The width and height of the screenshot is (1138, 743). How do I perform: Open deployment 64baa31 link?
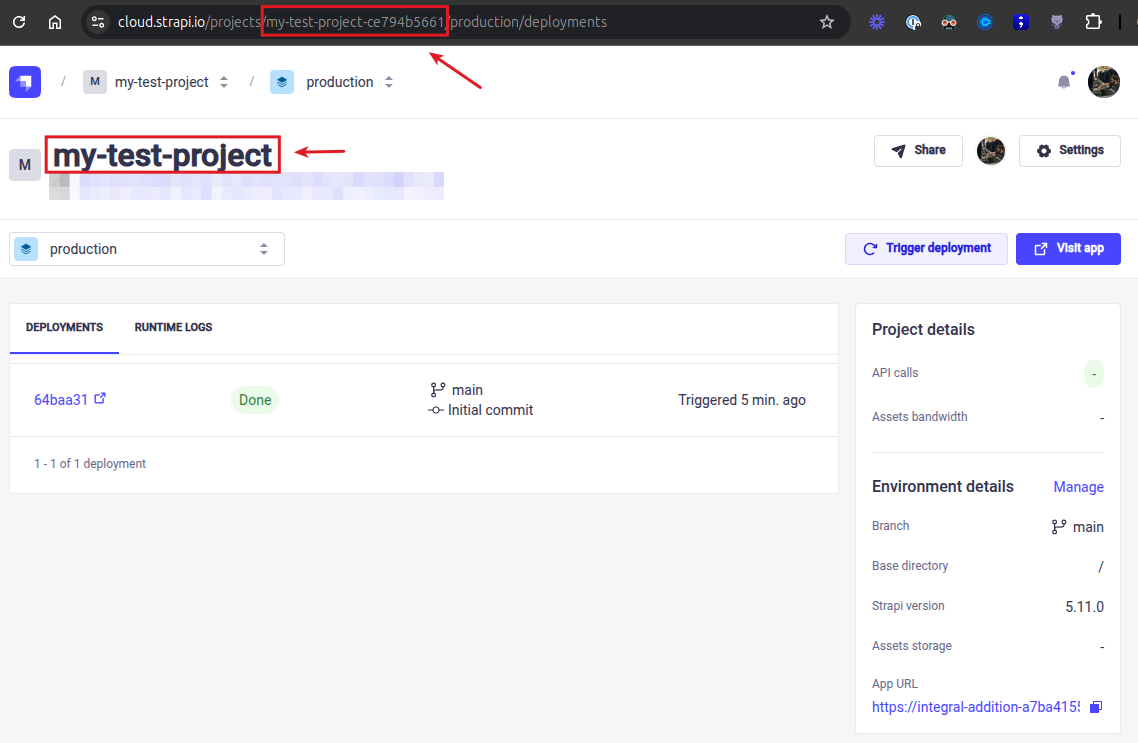point(61,400)
